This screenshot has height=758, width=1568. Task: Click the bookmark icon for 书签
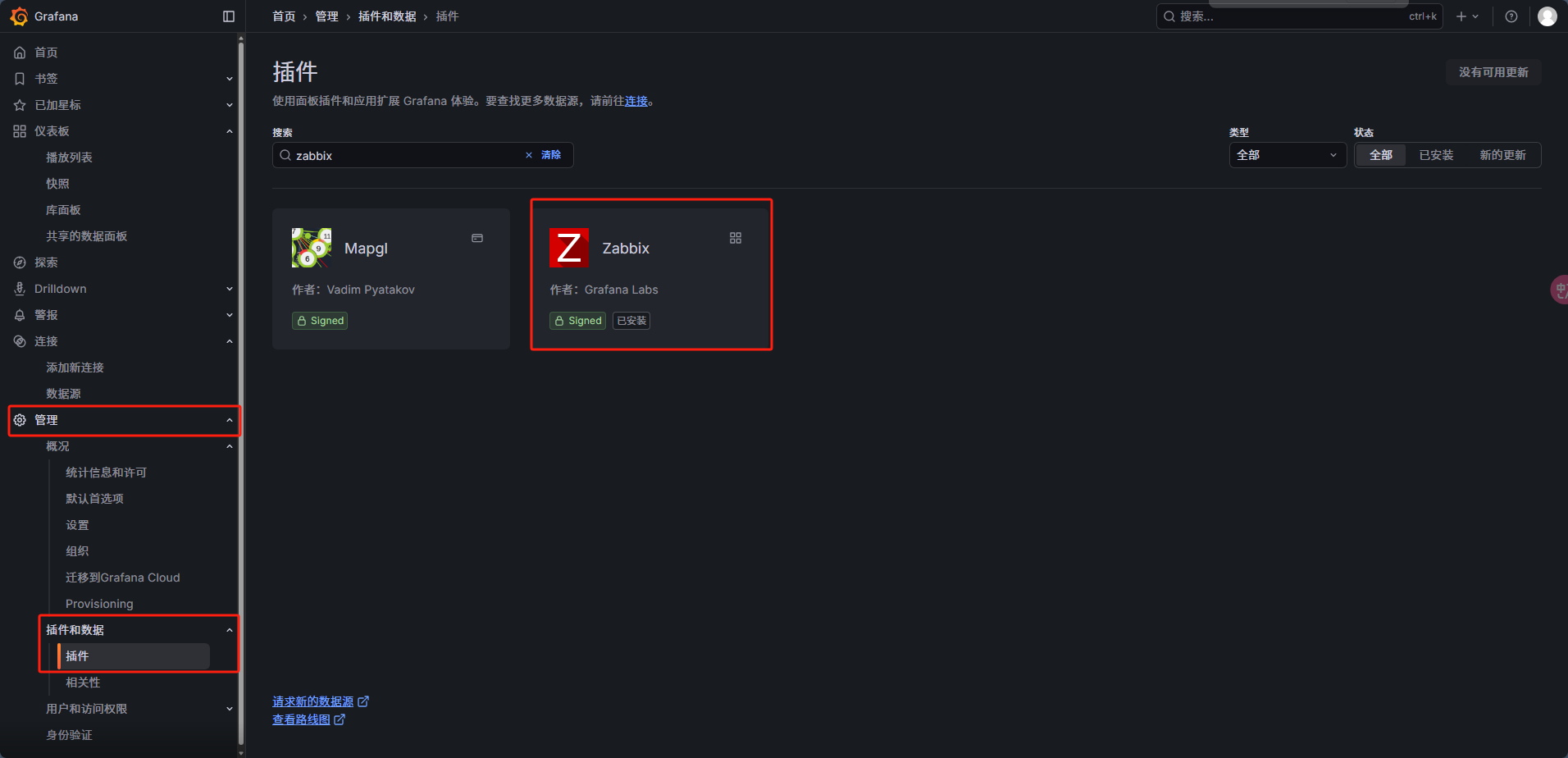tap(20, 79)
